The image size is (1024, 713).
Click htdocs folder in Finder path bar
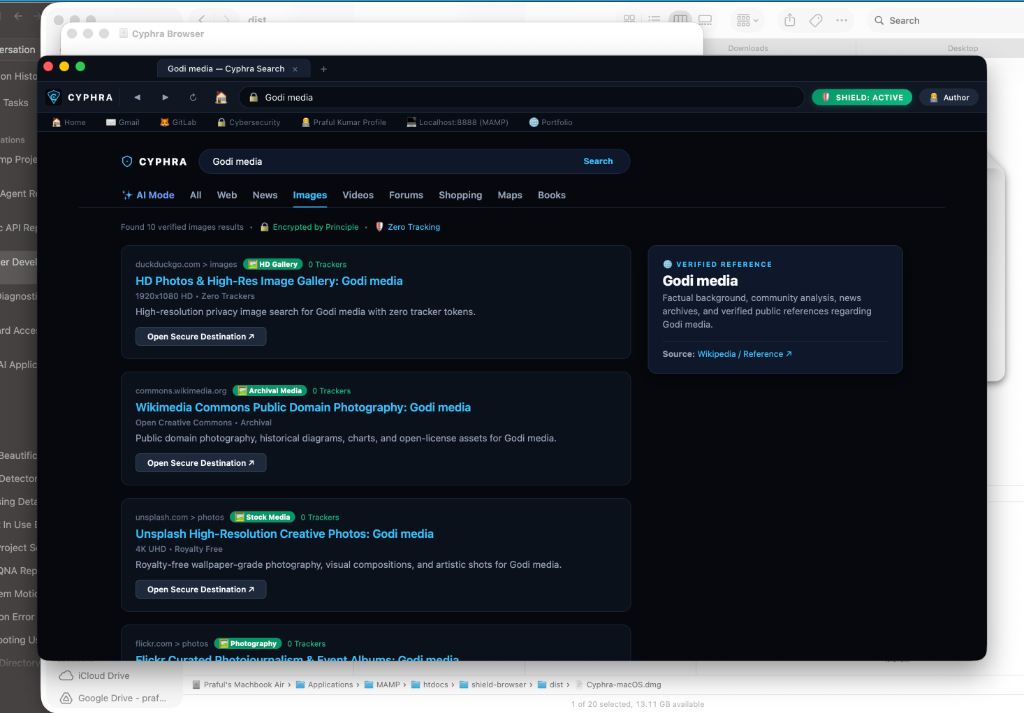click(430, 685)
